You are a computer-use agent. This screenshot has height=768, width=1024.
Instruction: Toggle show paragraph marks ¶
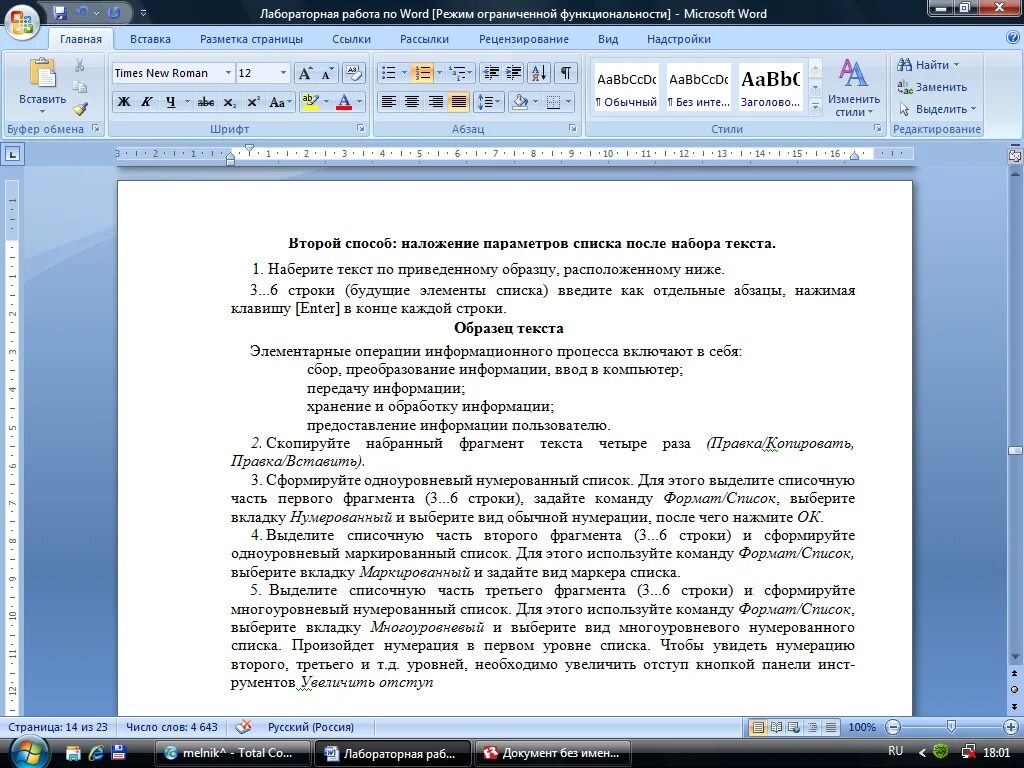pyautogui.click(x=566, y=73)
